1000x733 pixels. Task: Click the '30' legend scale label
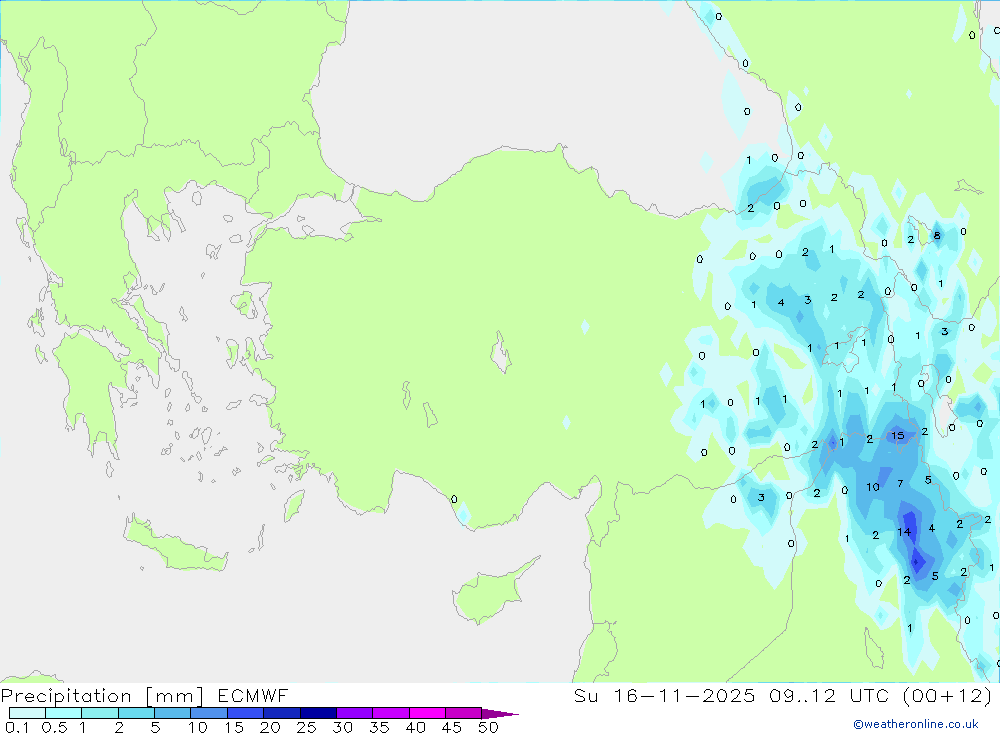[x=342, y=727]
